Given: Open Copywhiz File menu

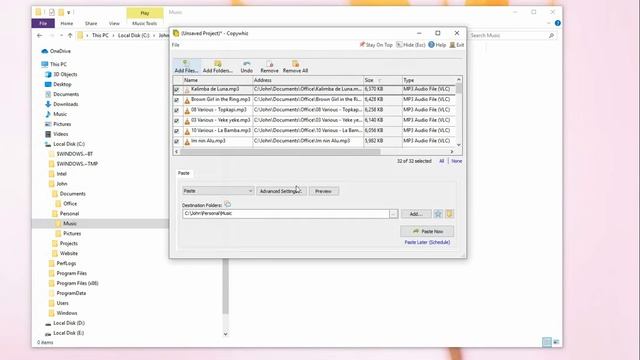Looking at the screenshot, I should pyautogui.click(x=176, y=45).
